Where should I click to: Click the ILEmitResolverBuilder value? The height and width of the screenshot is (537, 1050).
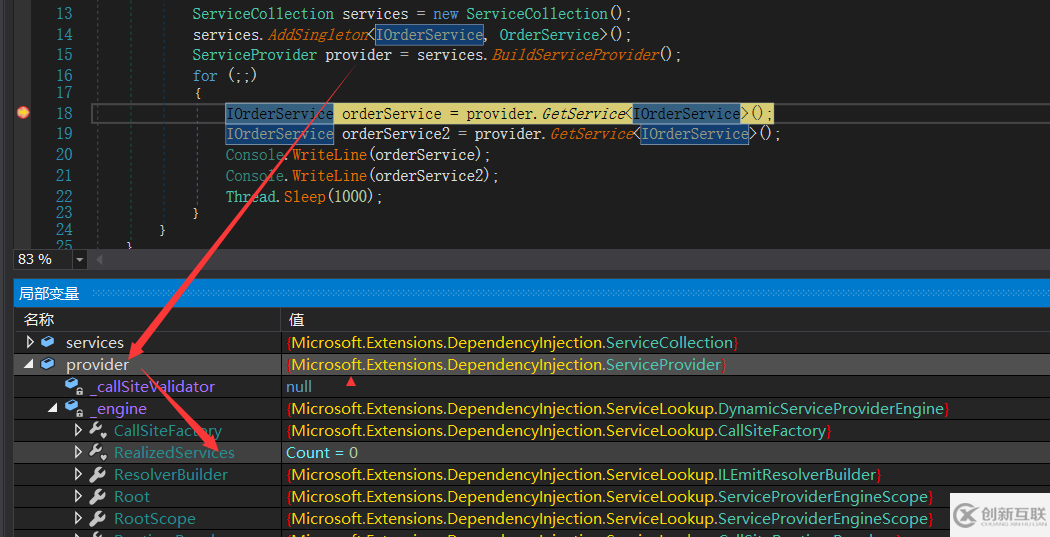pos(583,475)
